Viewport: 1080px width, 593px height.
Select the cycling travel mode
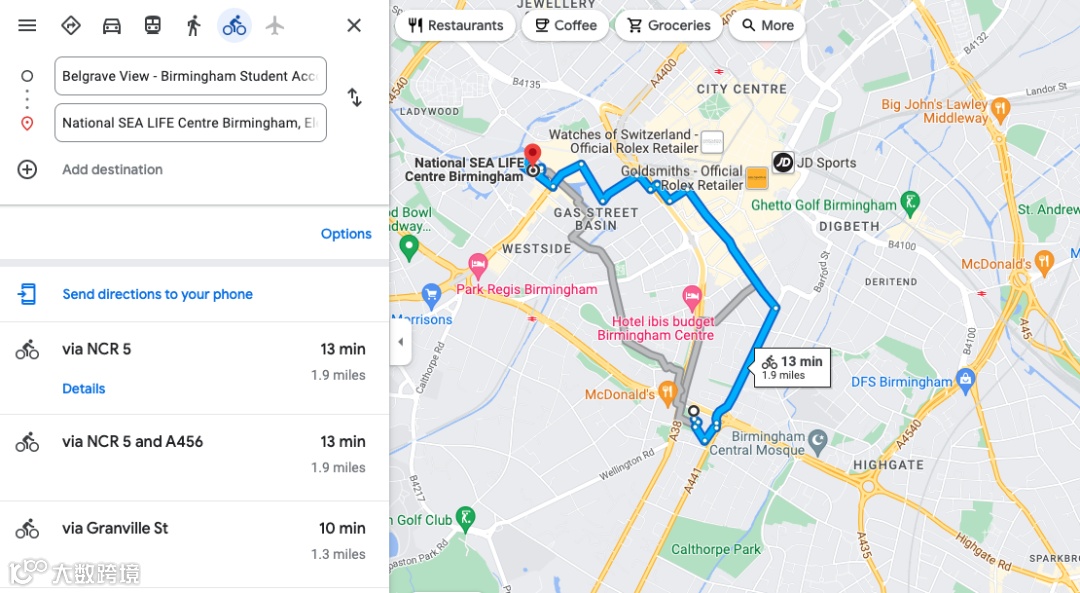(x=234, y=25)
